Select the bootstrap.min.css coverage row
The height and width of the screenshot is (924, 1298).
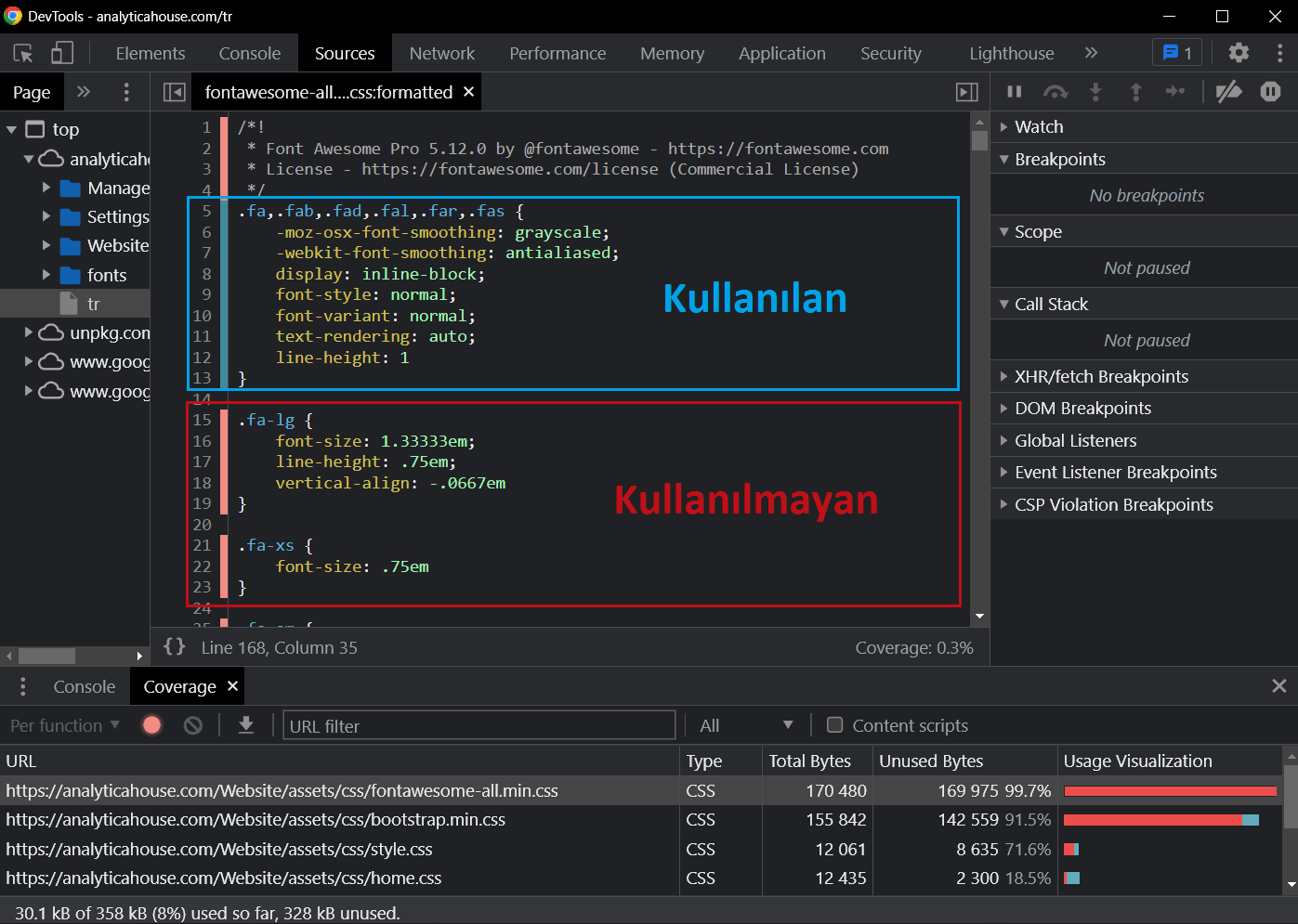point(641,820)
